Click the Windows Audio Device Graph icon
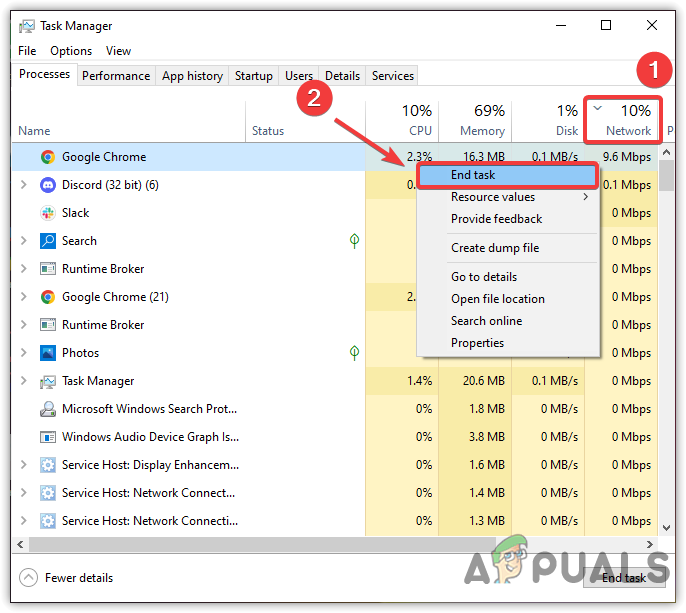Image resolution: width=686 pixels, height=613 pixels. (x=48, y=437)
